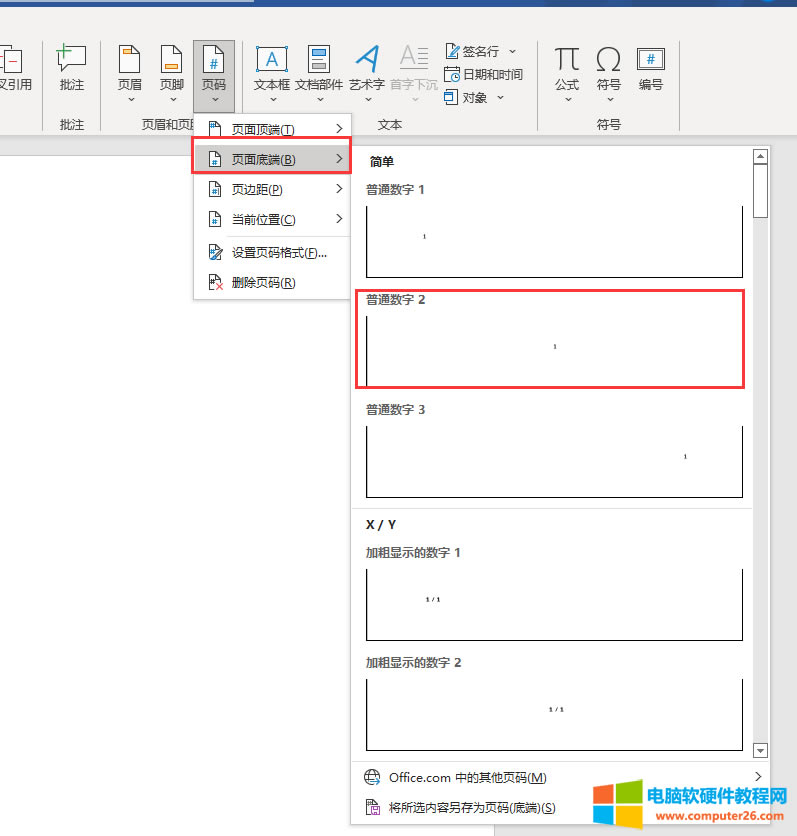
Task: Open the 签名行 dropdown arrow
Action: [x=513, y=51]
